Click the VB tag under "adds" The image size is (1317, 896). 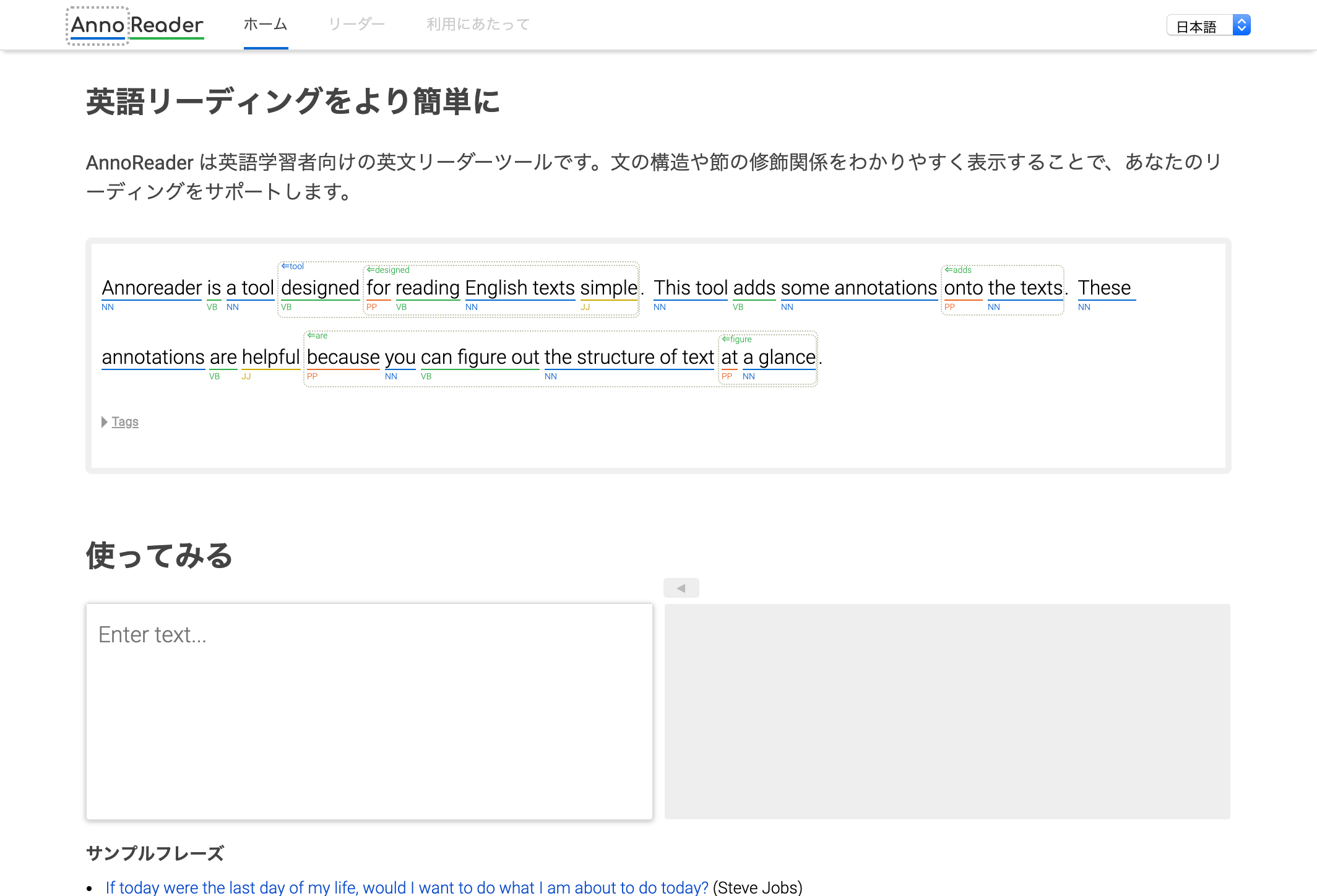pyautogui.click(x=738, y=306)
